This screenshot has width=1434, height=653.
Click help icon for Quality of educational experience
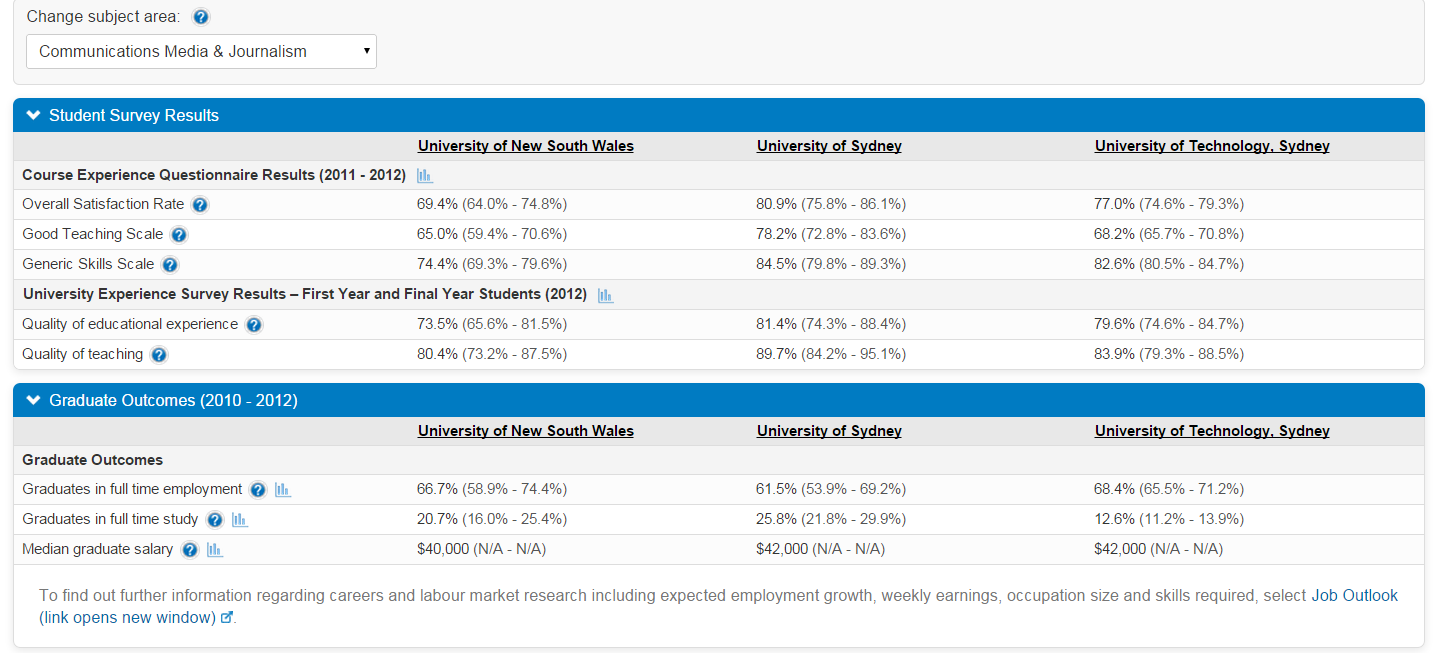click(x=254, y=325)
